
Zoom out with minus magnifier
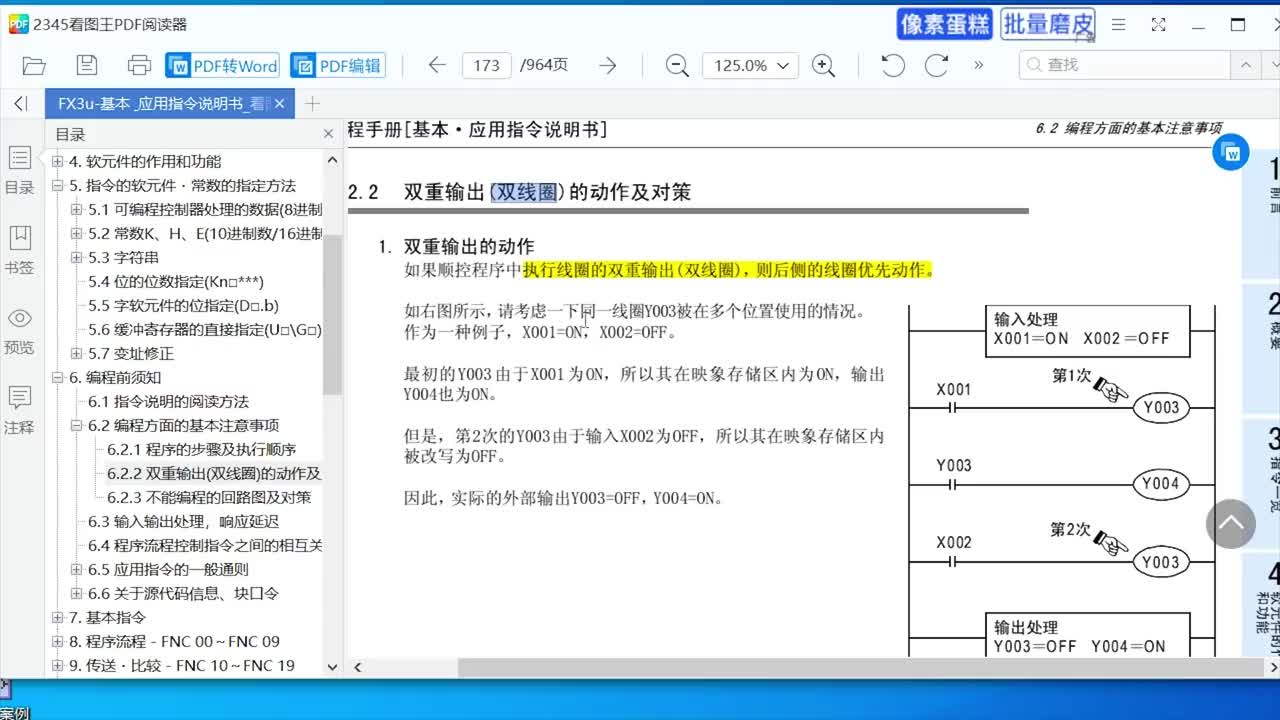click(x=677, y=66)
